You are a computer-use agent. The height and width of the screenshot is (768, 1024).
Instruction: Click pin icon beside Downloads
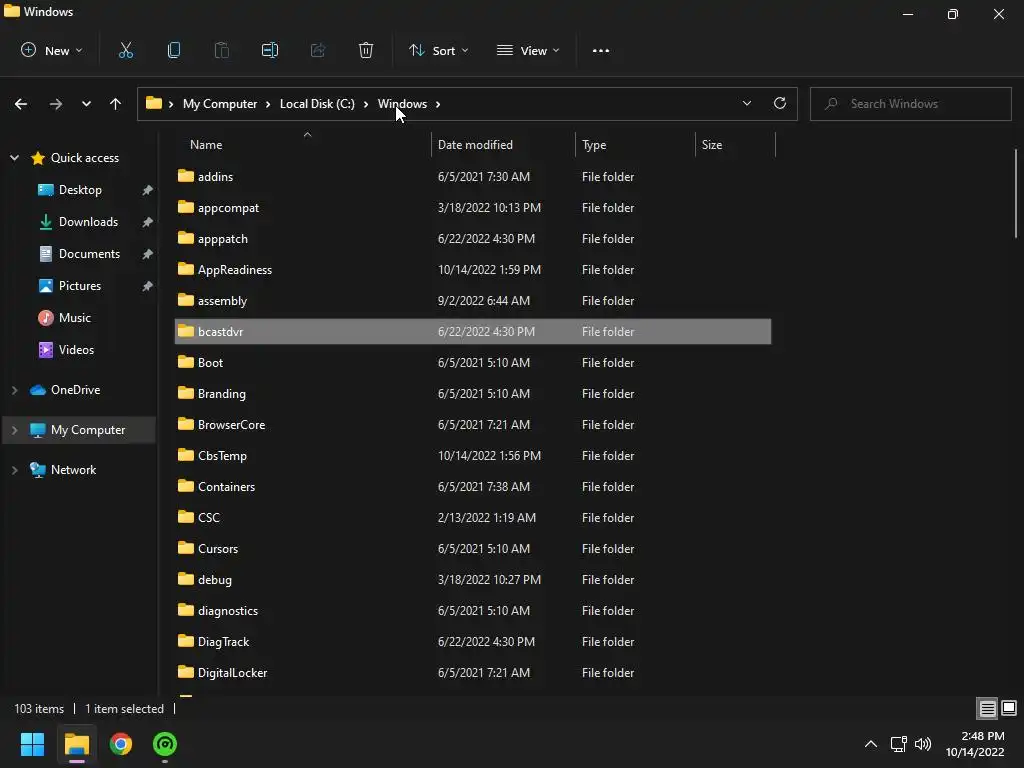coord(148,222)
